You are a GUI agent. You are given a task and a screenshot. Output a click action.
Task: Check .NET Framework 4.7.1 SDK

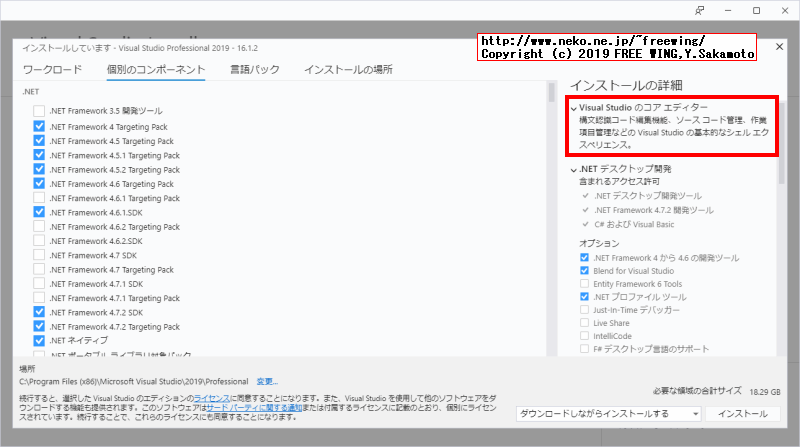[x=39, y=284]
